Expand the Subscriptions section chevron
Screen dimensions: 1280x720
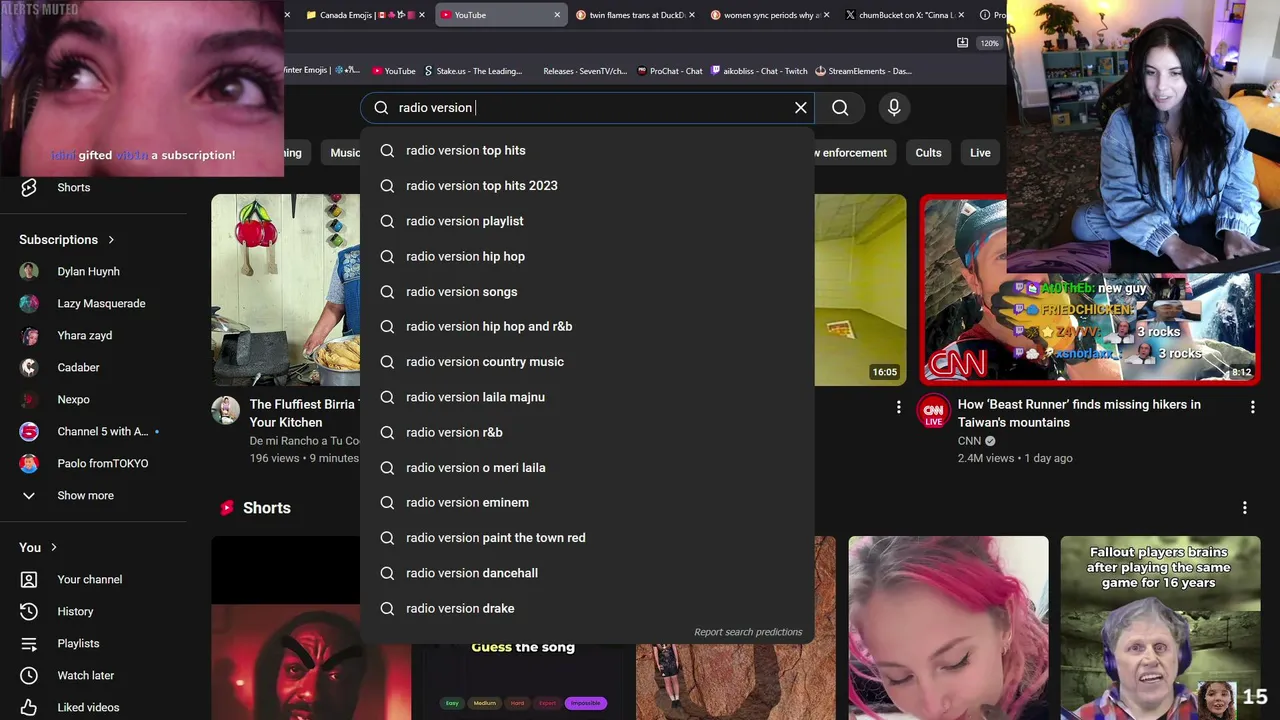click(111, 240)
